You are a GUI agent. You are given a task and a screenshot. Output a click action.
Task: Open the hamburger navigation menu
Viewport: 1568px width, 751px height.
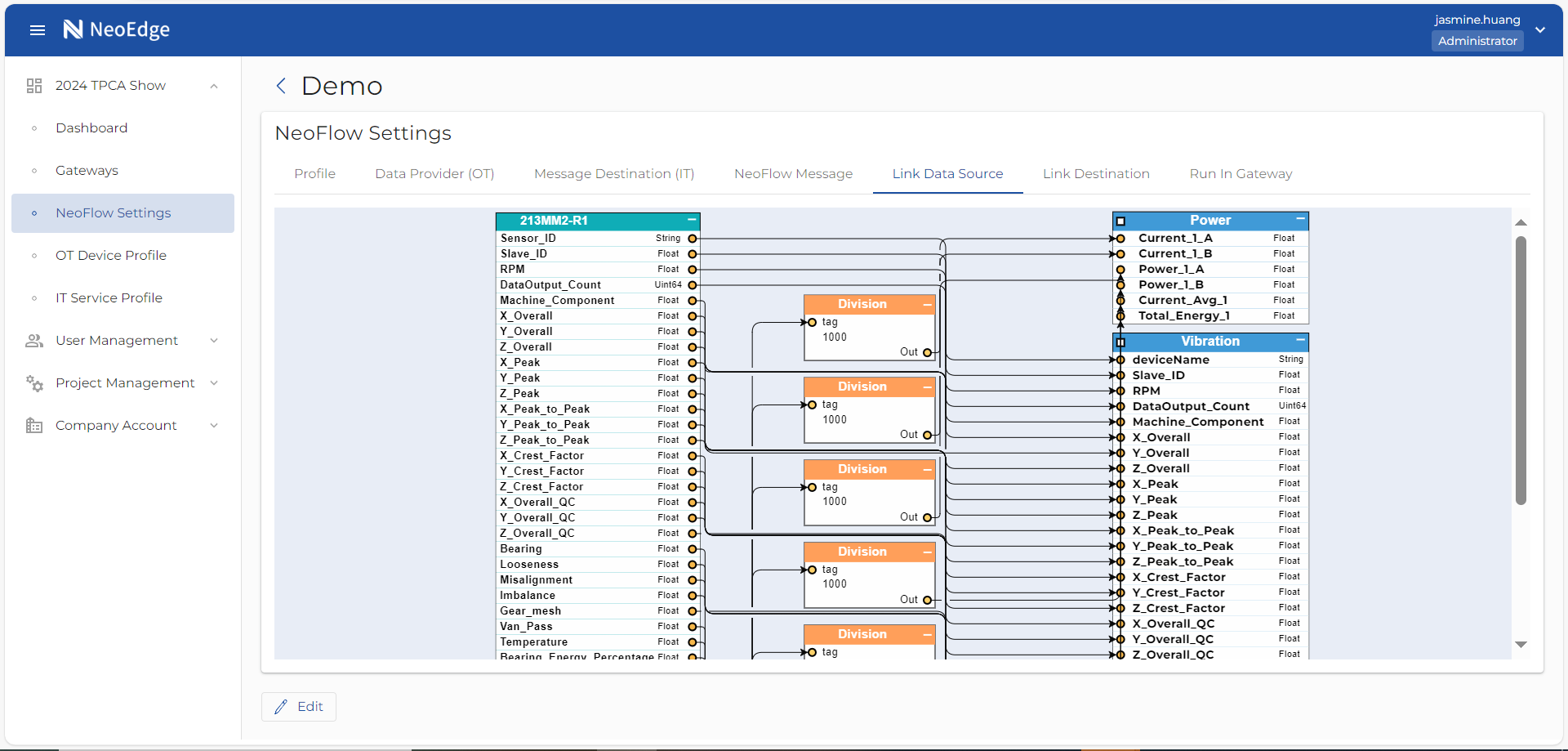point(37,30)
